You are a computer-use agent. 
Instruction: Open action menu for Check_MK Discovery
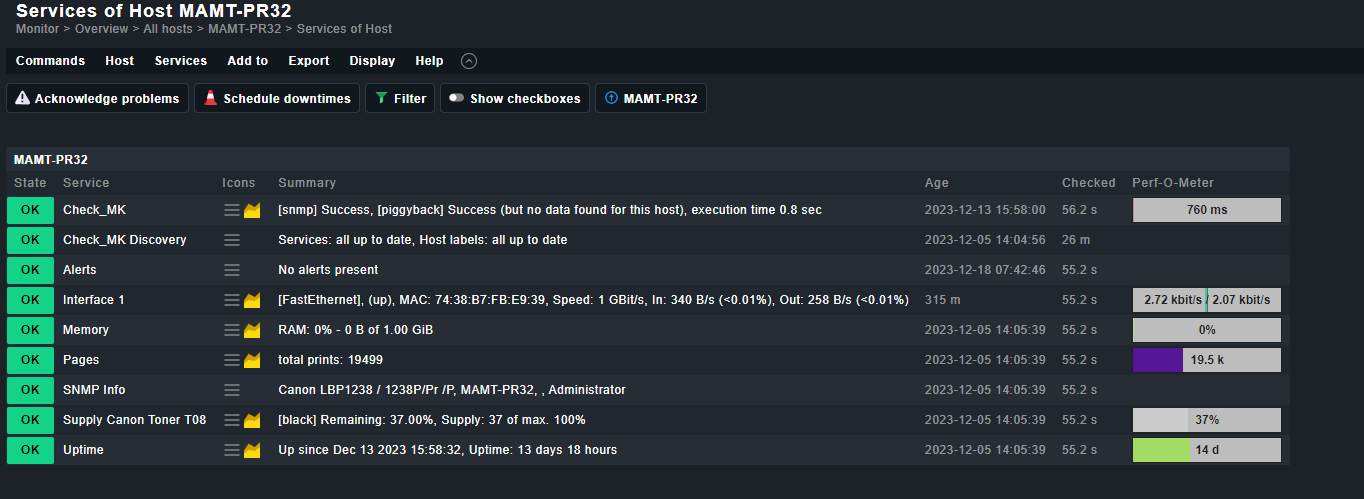point(232,240)
